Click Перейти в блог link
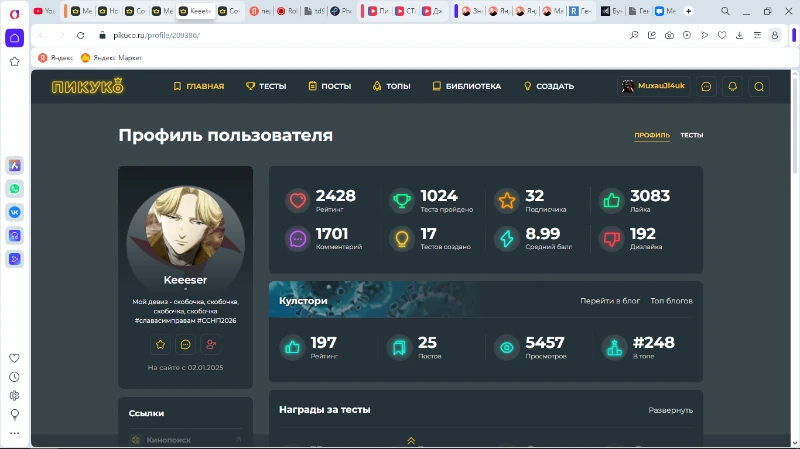Viewport: 800px width, 449px height. (610, 301)
